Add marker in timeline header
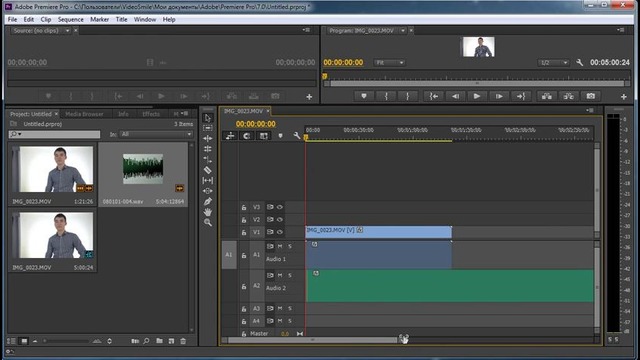Image resolution: width=640 pixels, height=360 pixels. click(x=280, y=136)
